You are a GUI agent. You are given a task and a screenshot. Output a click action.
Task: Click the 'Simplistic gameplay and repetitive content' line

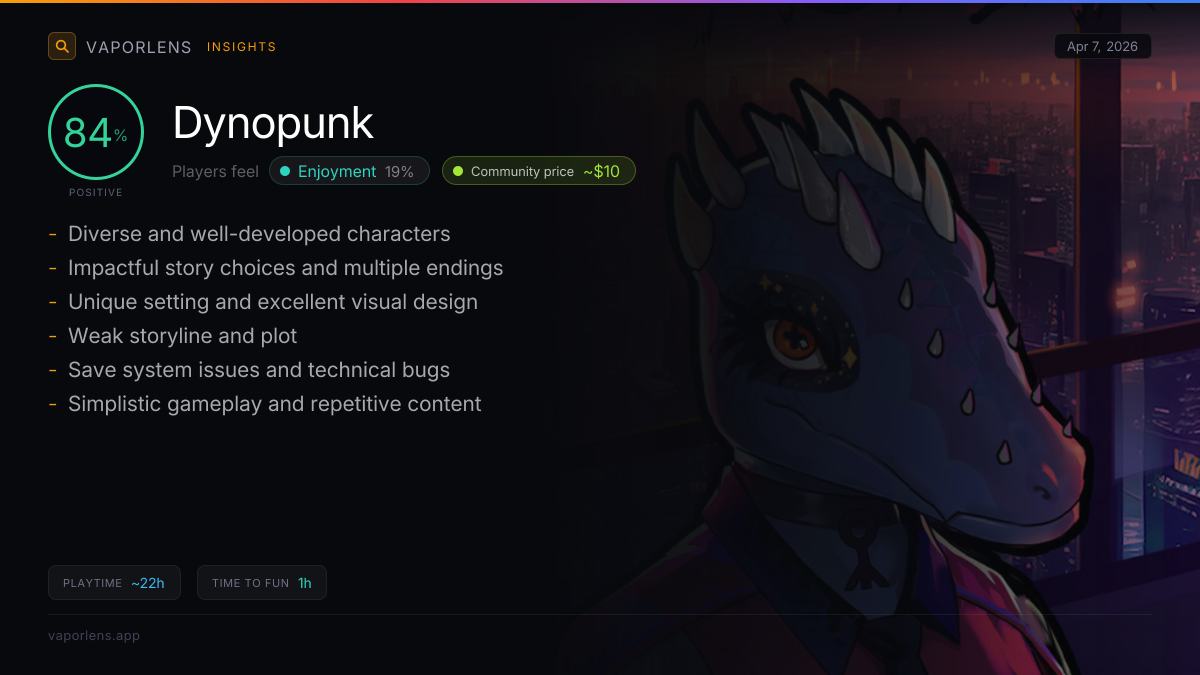click(275, 404)
